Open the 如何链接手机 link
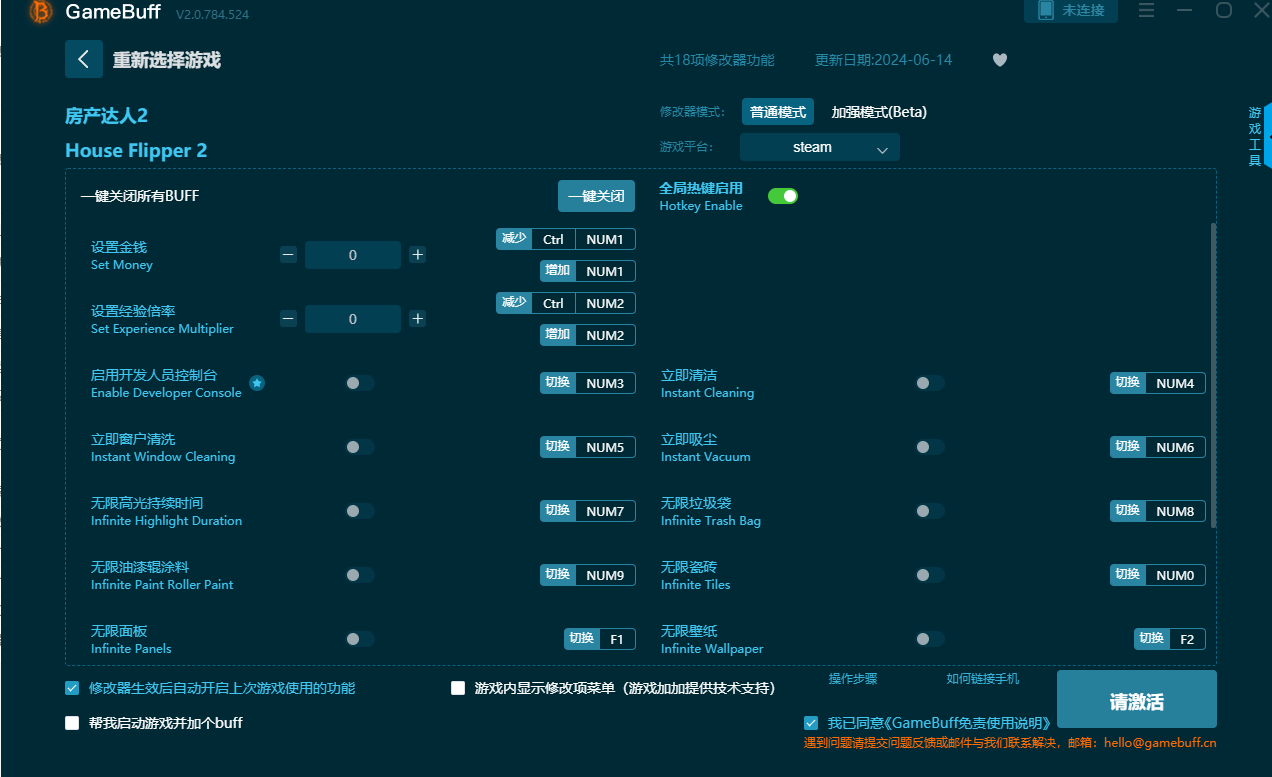 983,678
